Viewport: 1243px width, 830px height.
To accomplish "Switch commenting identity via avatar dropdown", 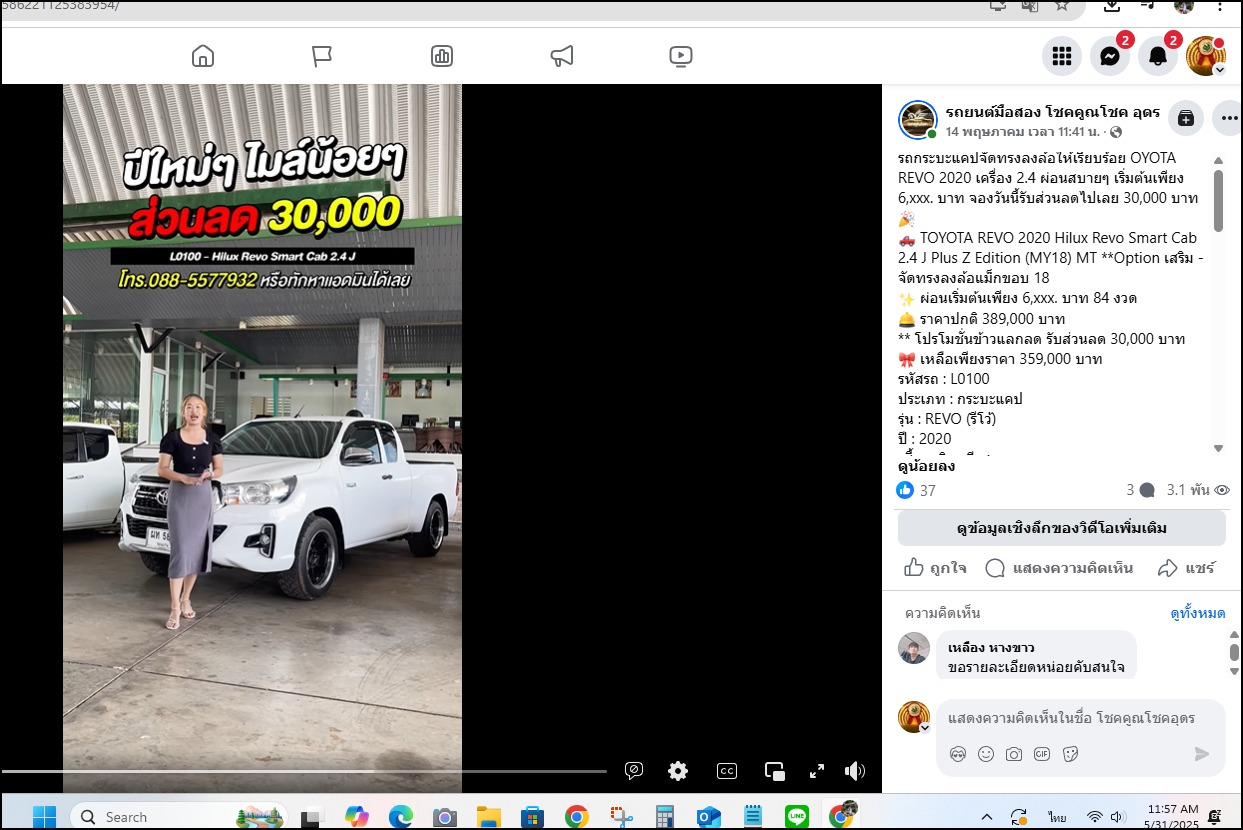I will pyautogui.click(x=915, y=717).
